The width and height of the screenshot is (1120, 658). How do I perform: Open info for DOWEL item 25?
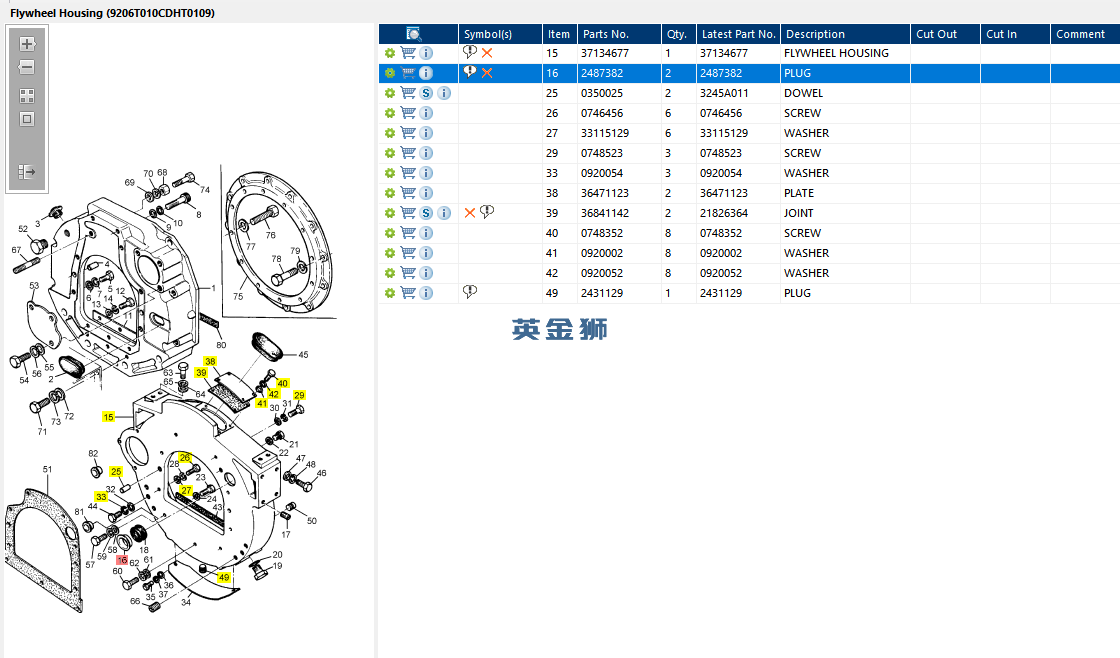[x=444, y=93]
